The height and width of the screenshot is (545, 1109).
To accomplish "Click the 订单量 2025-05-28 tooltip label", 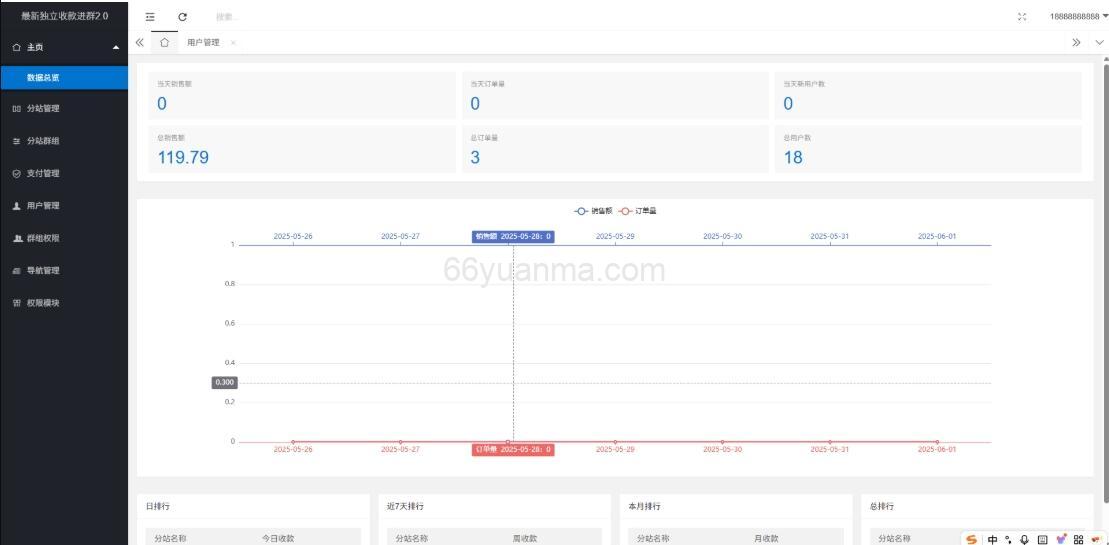I will pos(513,450).
